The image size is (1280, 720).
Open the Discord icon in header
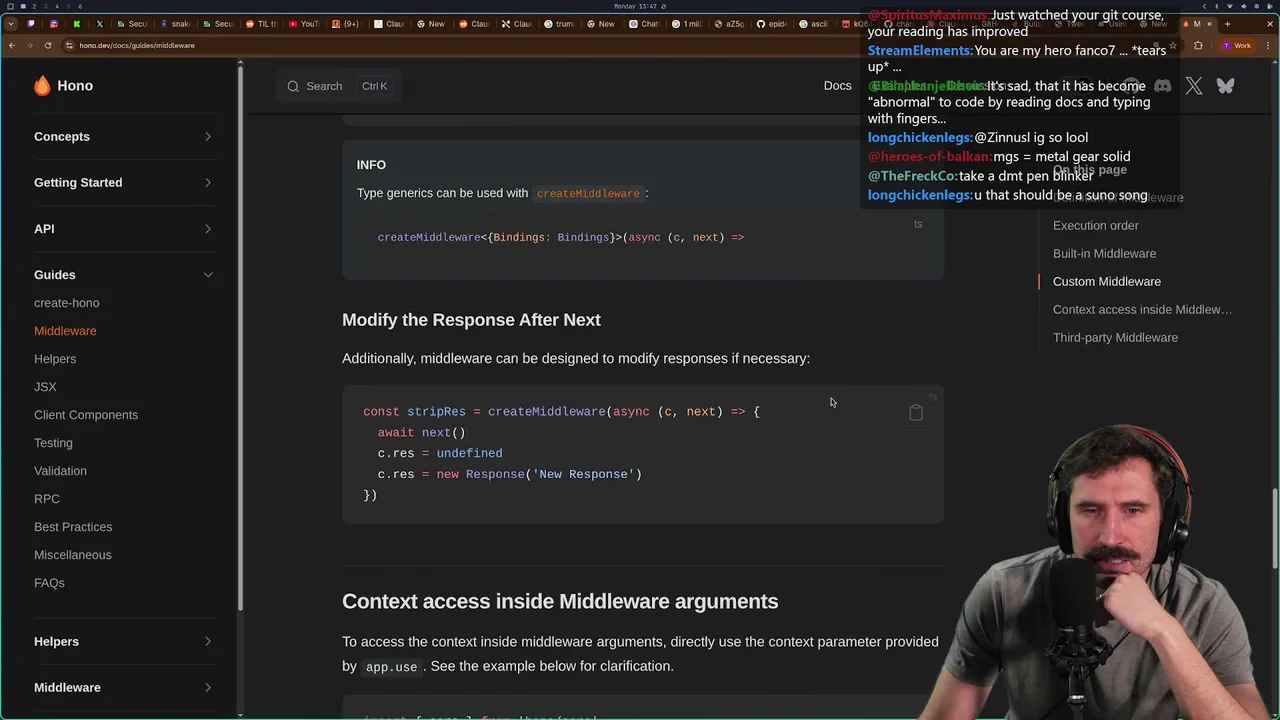(x=1163, y=86)
